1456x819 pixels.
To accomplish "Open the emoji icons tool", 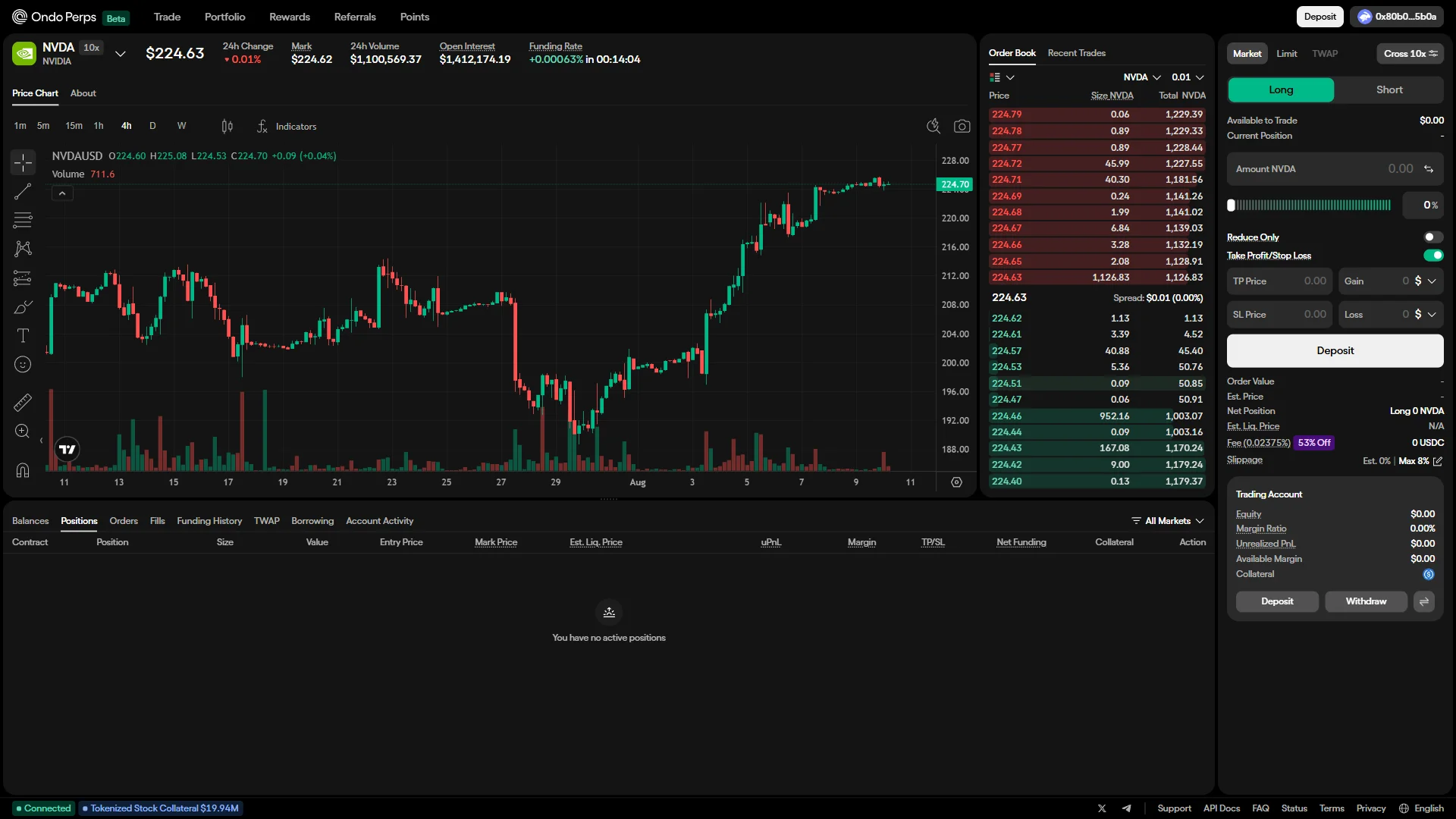I will [23, 365].
